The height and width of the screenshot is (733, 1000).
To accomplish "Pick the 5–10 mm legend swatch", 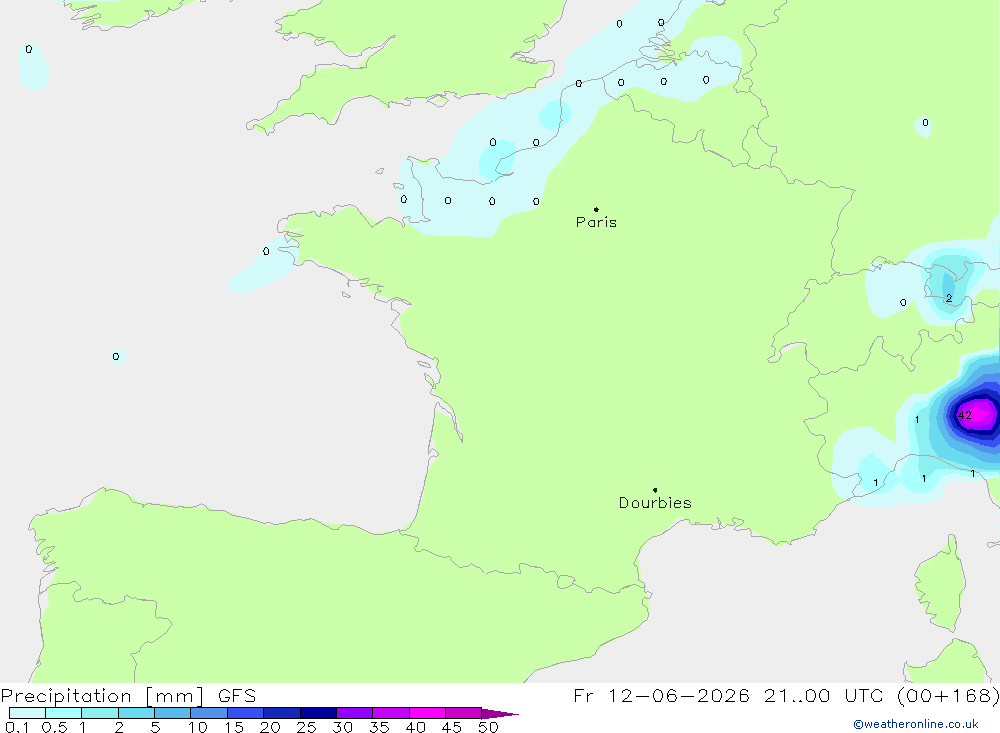I will point(172,713).
